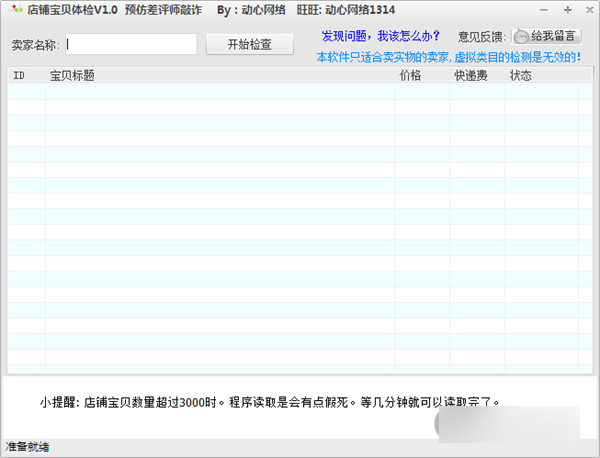
Task: Click the 意见反馈 label
Action: pos(481,36)
